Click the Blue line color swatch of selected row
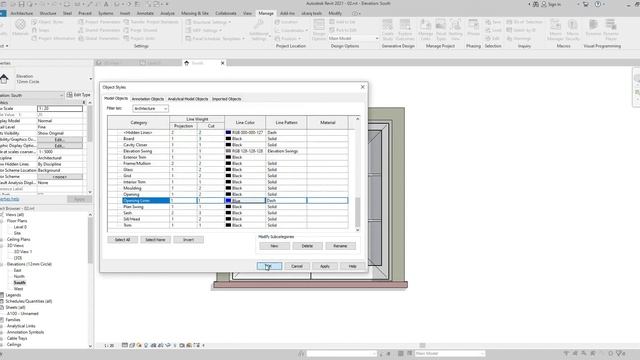Screen dimensions: 640x360 click(x=228, y=200)
